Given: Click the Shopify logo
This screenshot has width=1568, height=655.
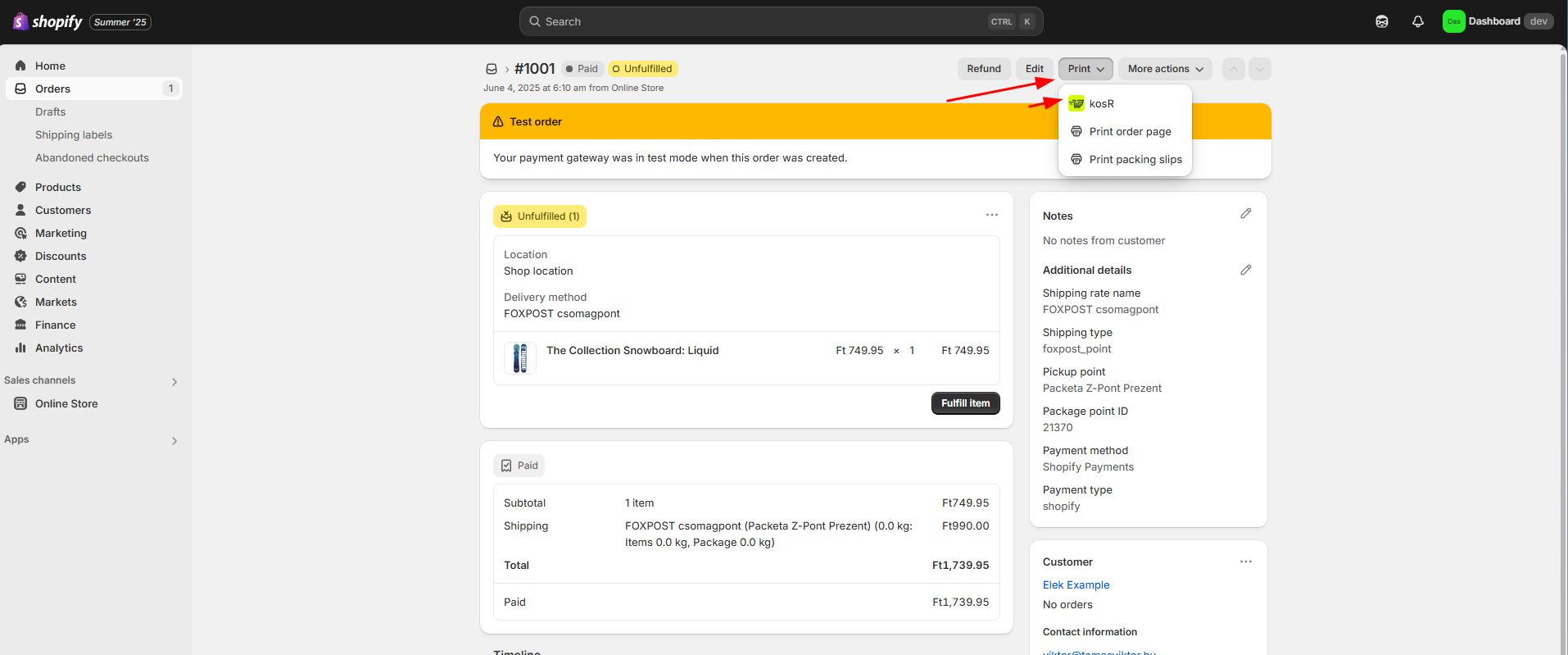Looking at the screenshot, I should 48,22.
